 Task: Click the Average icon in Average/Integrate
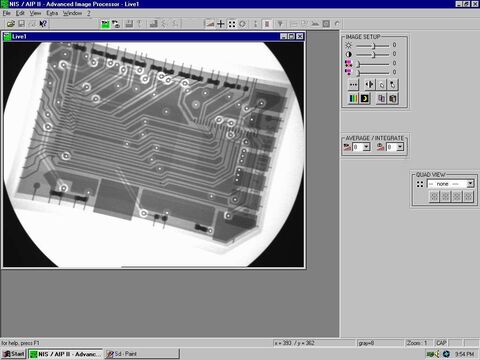click(347, 147)
